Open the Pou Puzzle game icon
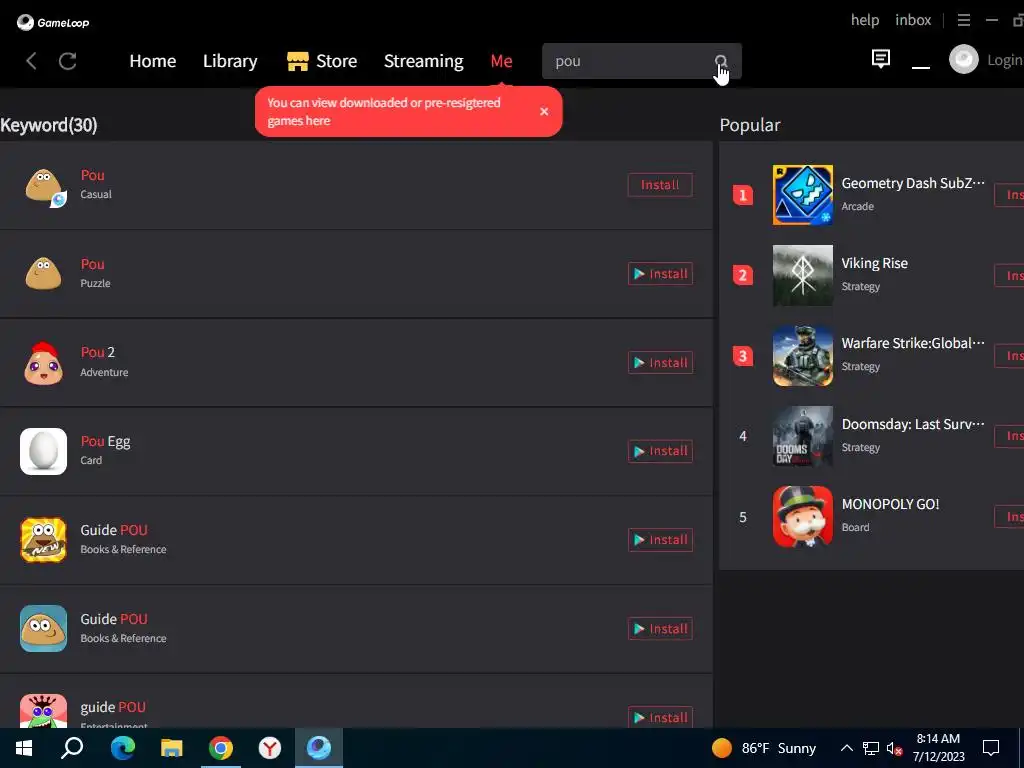The height and width of the screenshot is (768, 1024). pos(43,274)
